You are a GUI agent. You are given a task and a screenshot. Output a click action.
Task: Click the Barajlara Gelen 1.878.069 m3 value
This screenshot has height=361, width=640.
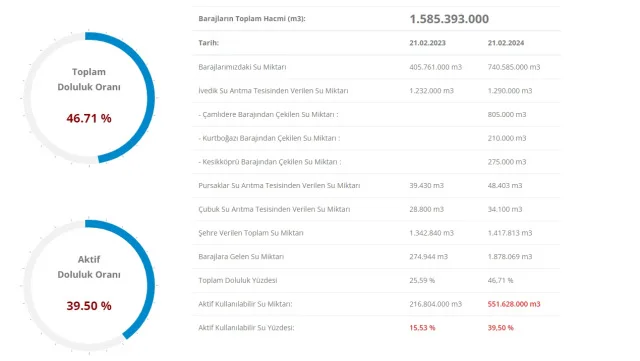[x=510, y=256]
